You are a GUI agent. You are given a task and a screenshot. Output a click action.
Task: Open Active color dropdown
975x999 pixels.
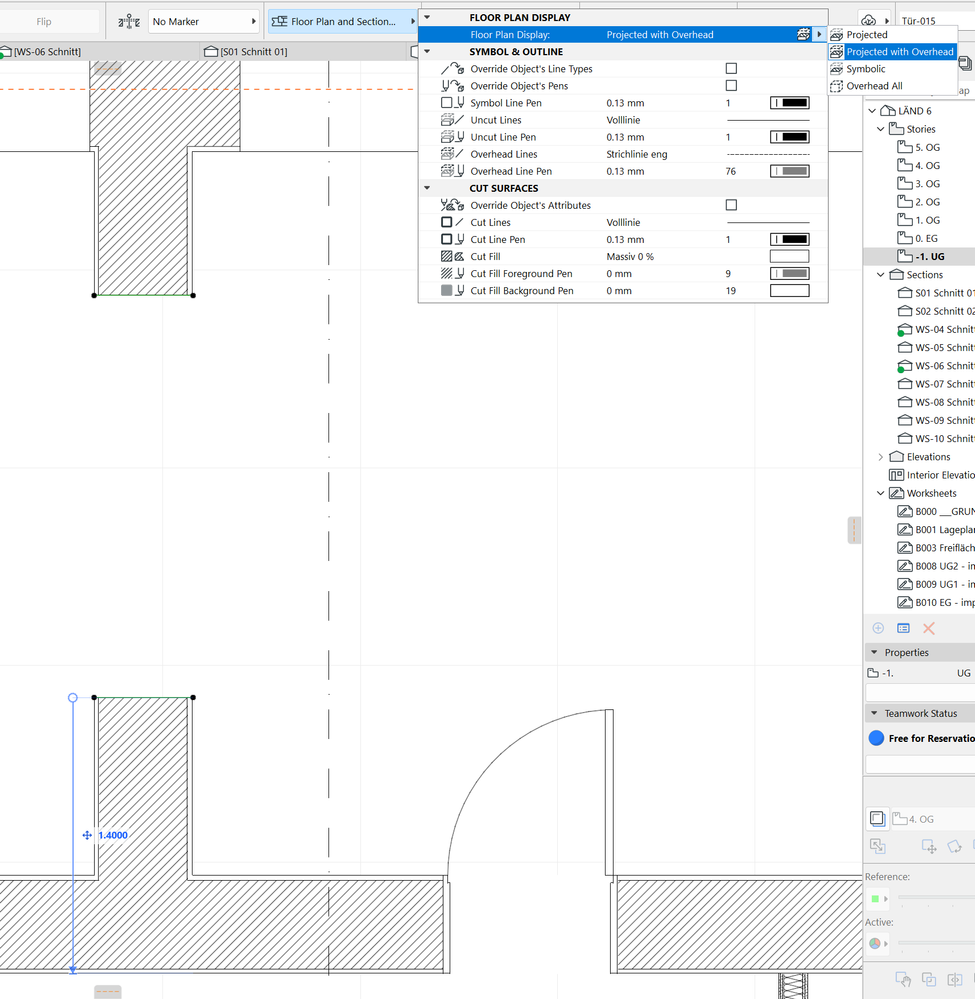(x=879, y=944)
